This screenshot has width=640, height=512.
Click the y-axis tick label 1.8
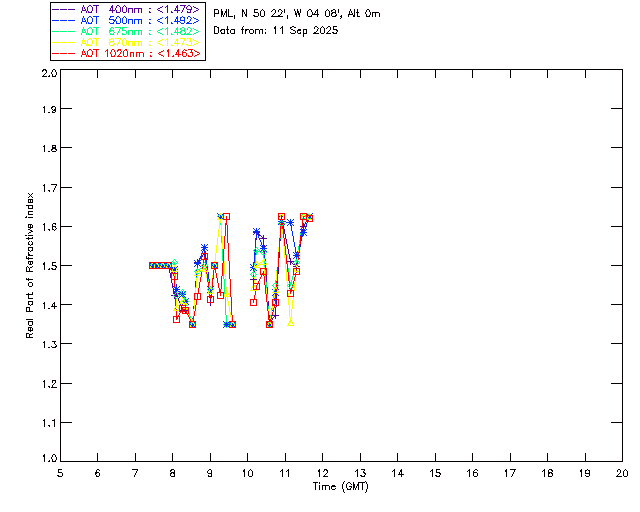point(48,148)
